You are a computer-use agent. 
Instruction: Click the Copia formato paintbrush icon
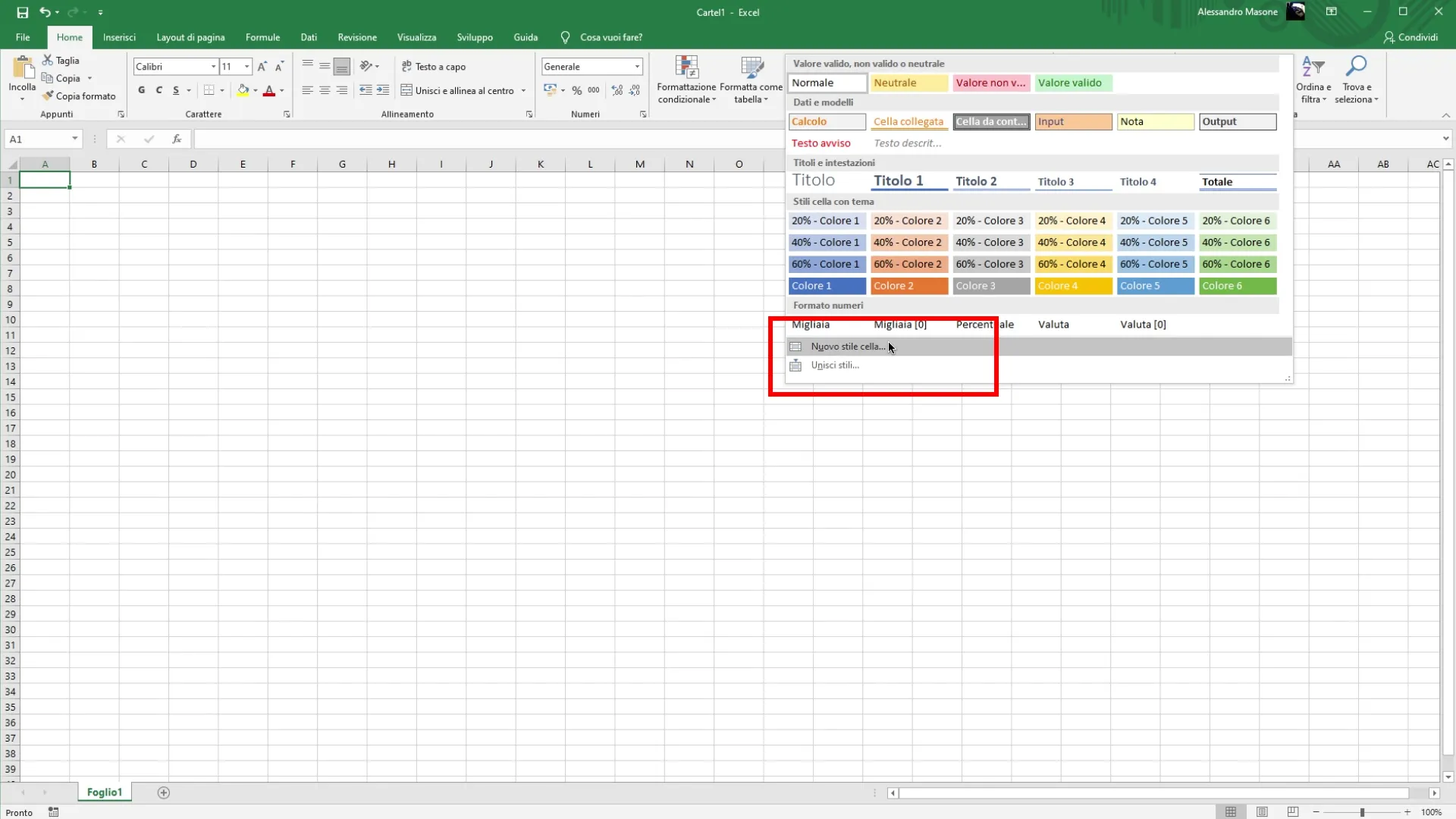pyautogui.click(x=48, y=96)
